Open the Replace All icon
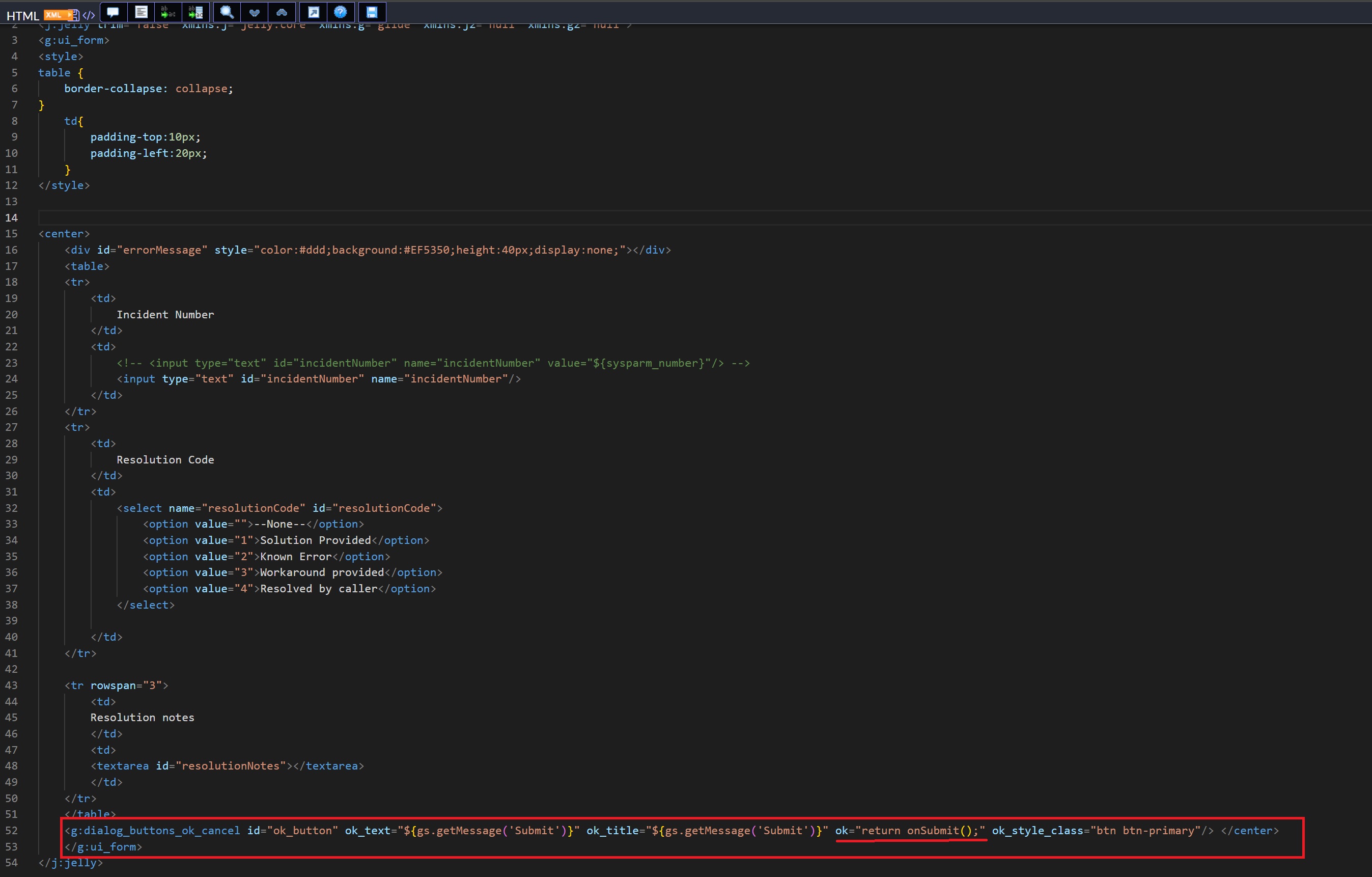 195,12
